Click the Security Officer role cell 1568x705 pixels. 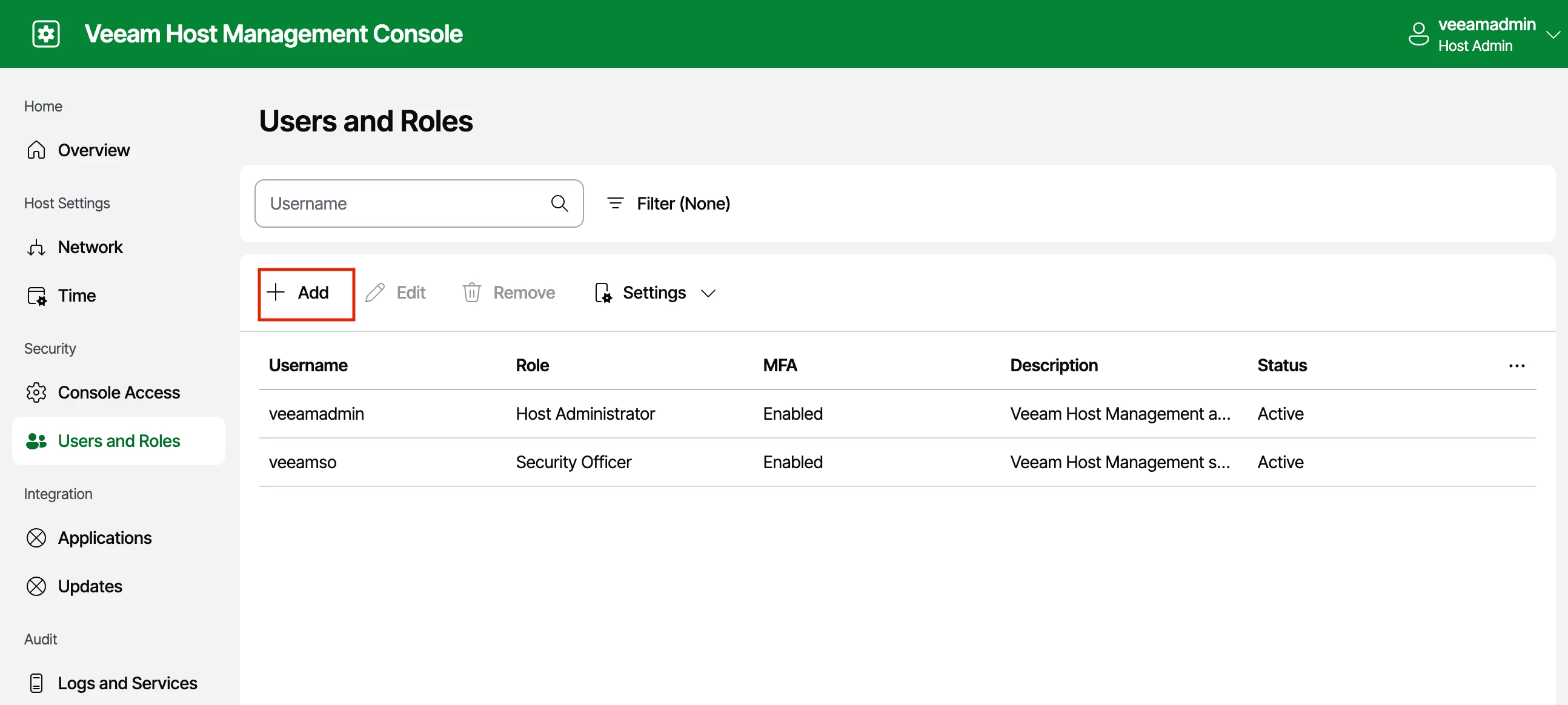(573, 462)
